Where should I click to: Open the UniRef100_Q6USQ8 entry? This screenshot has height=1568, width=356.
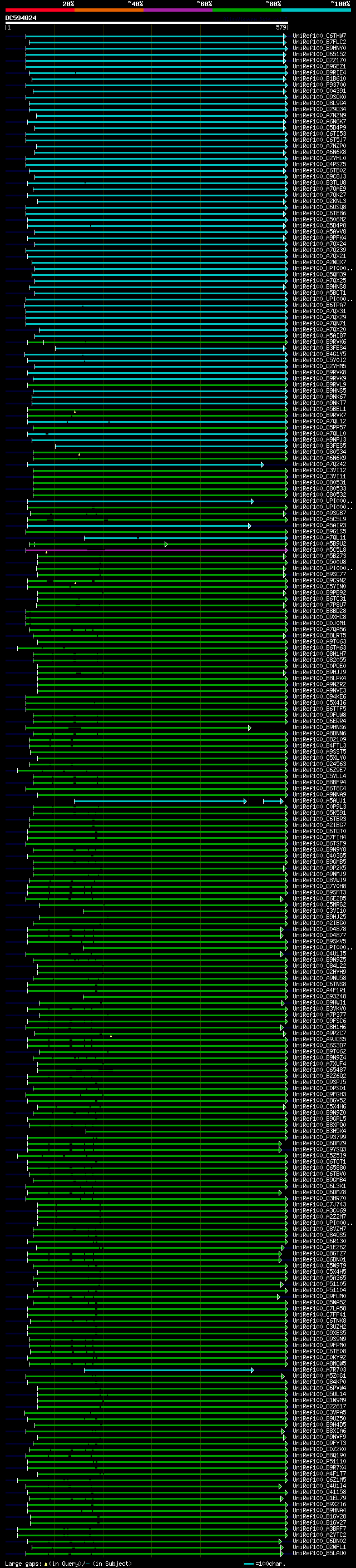click(319, 207)
